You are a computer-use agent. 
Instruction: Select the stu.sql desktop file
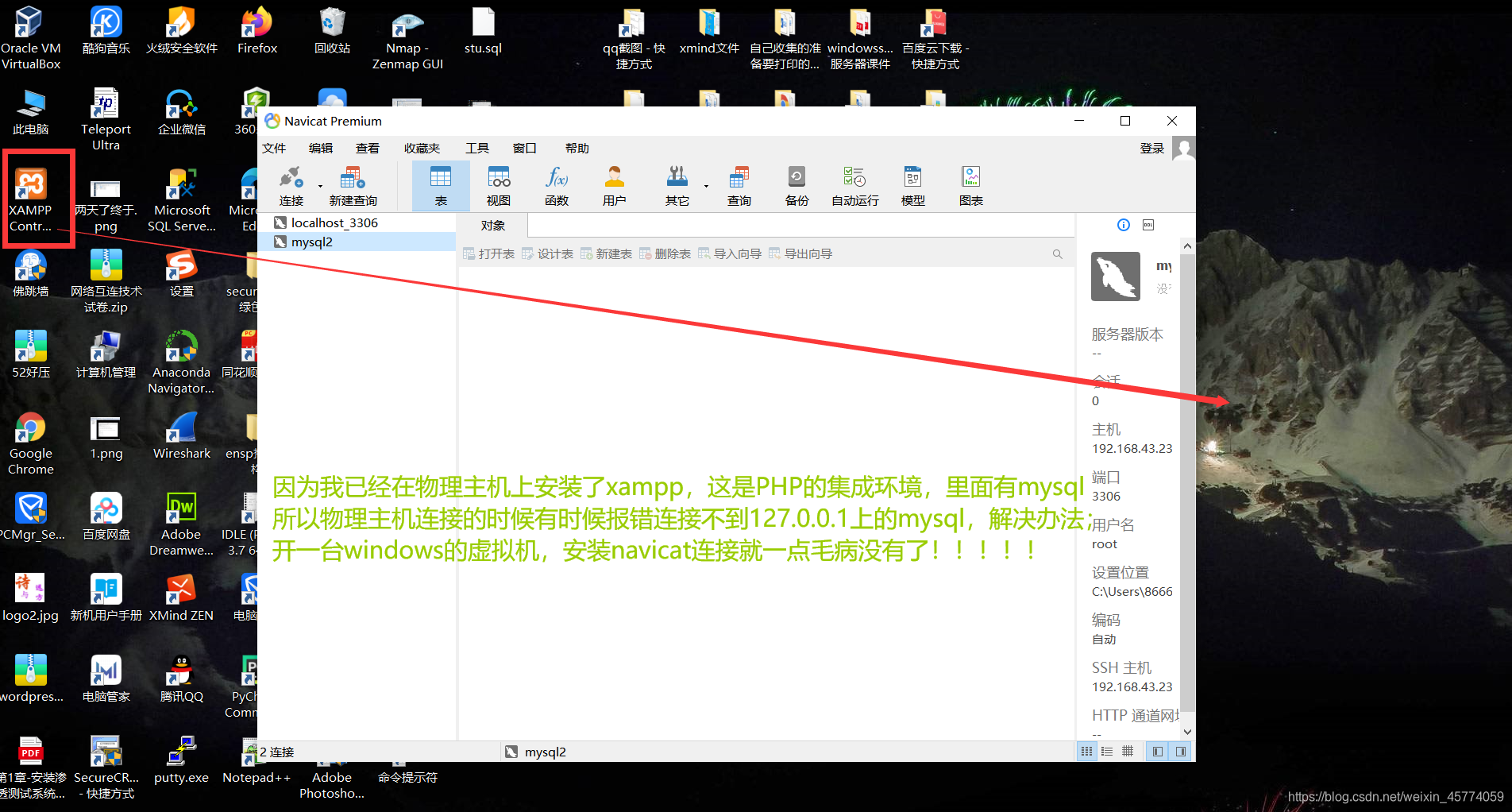point(483,30)
